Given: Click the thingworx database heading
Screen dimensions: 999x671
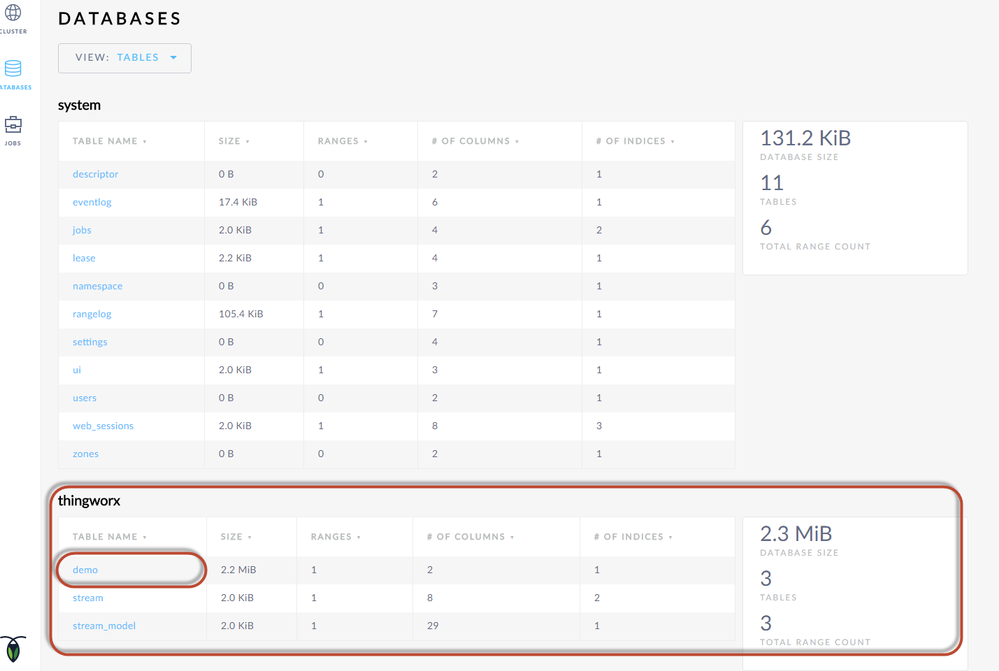Looking at the screenshot, I should click(89, 501).
